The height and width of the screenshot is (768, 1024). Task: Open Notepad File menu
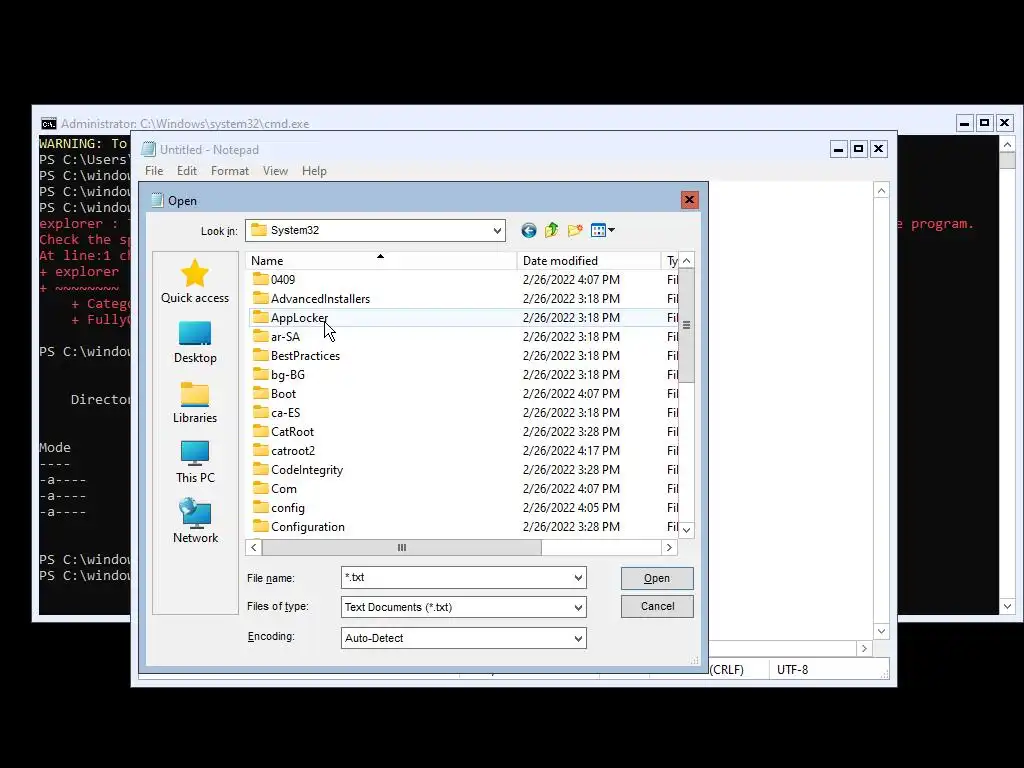point(154,170)
